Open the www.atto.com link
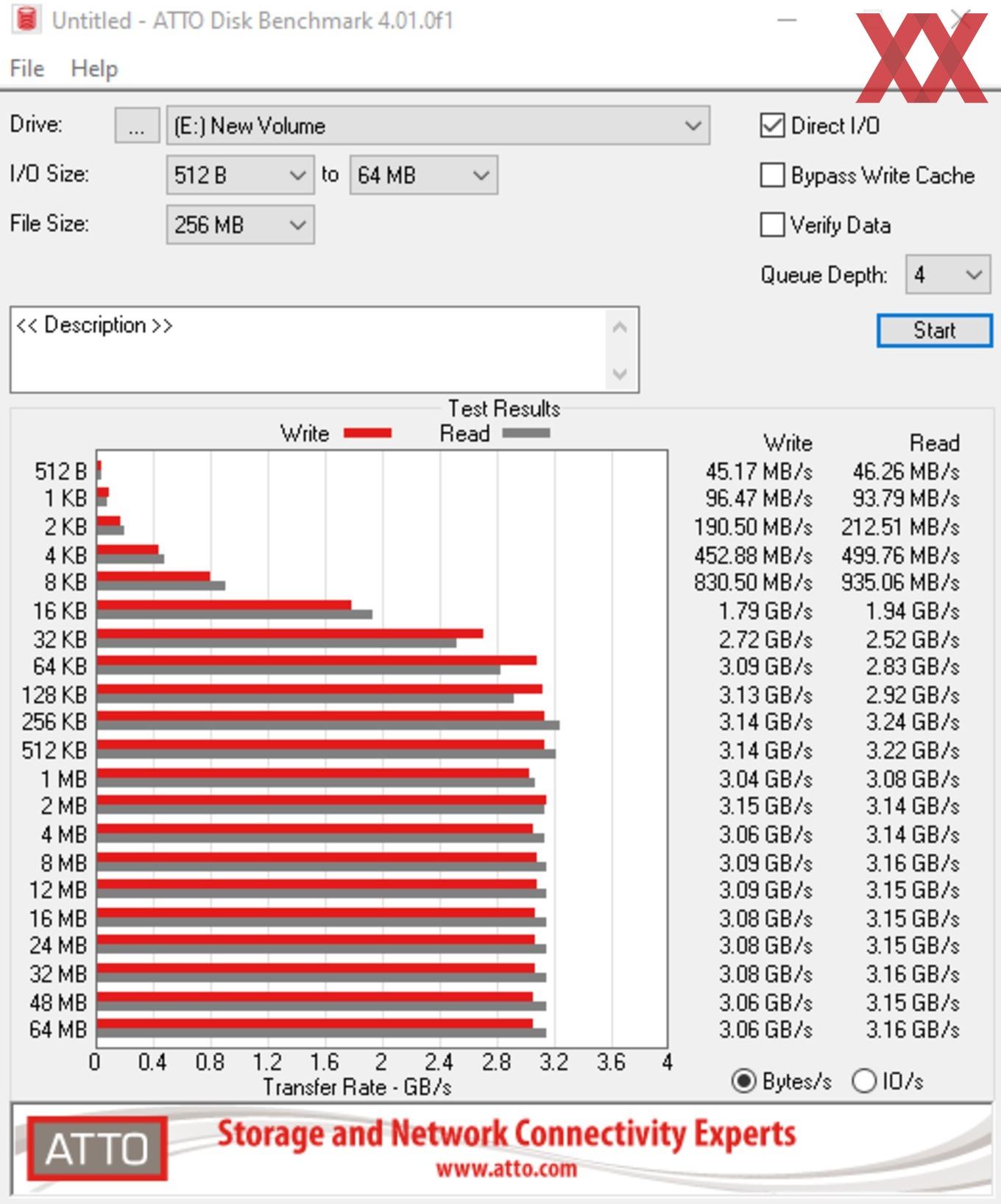This screenshot has height=1204, width=1001. tap(506, 1169)
